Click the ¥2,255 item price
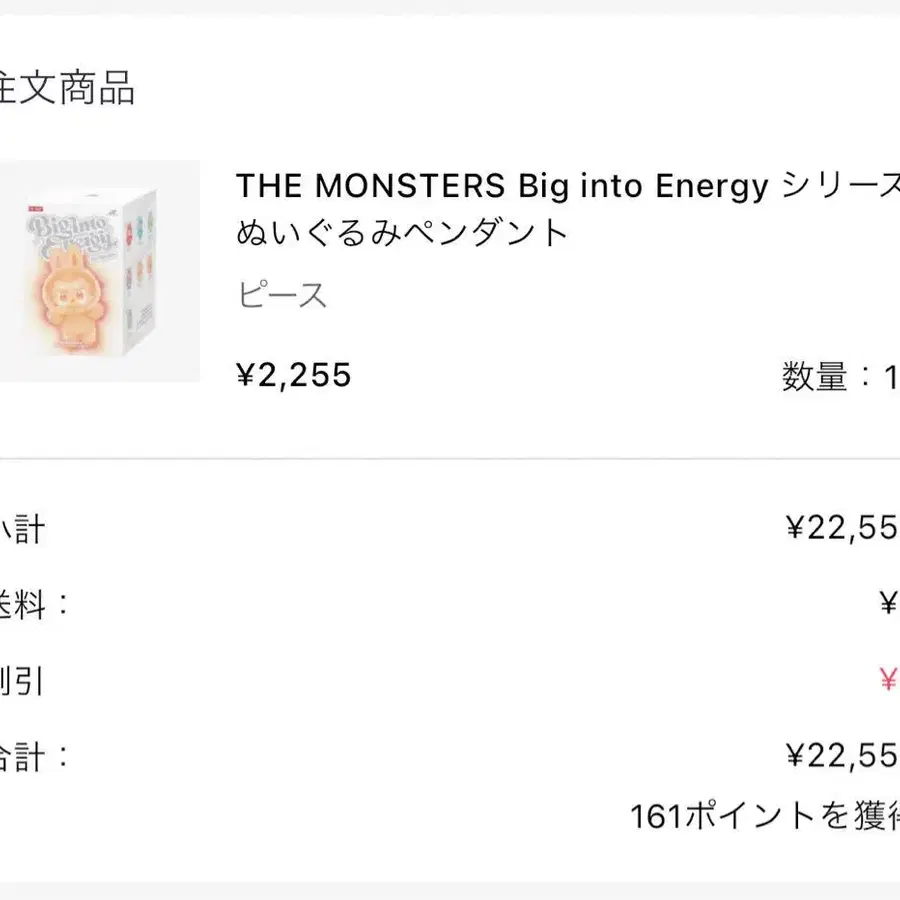 (x=294, y=375)
